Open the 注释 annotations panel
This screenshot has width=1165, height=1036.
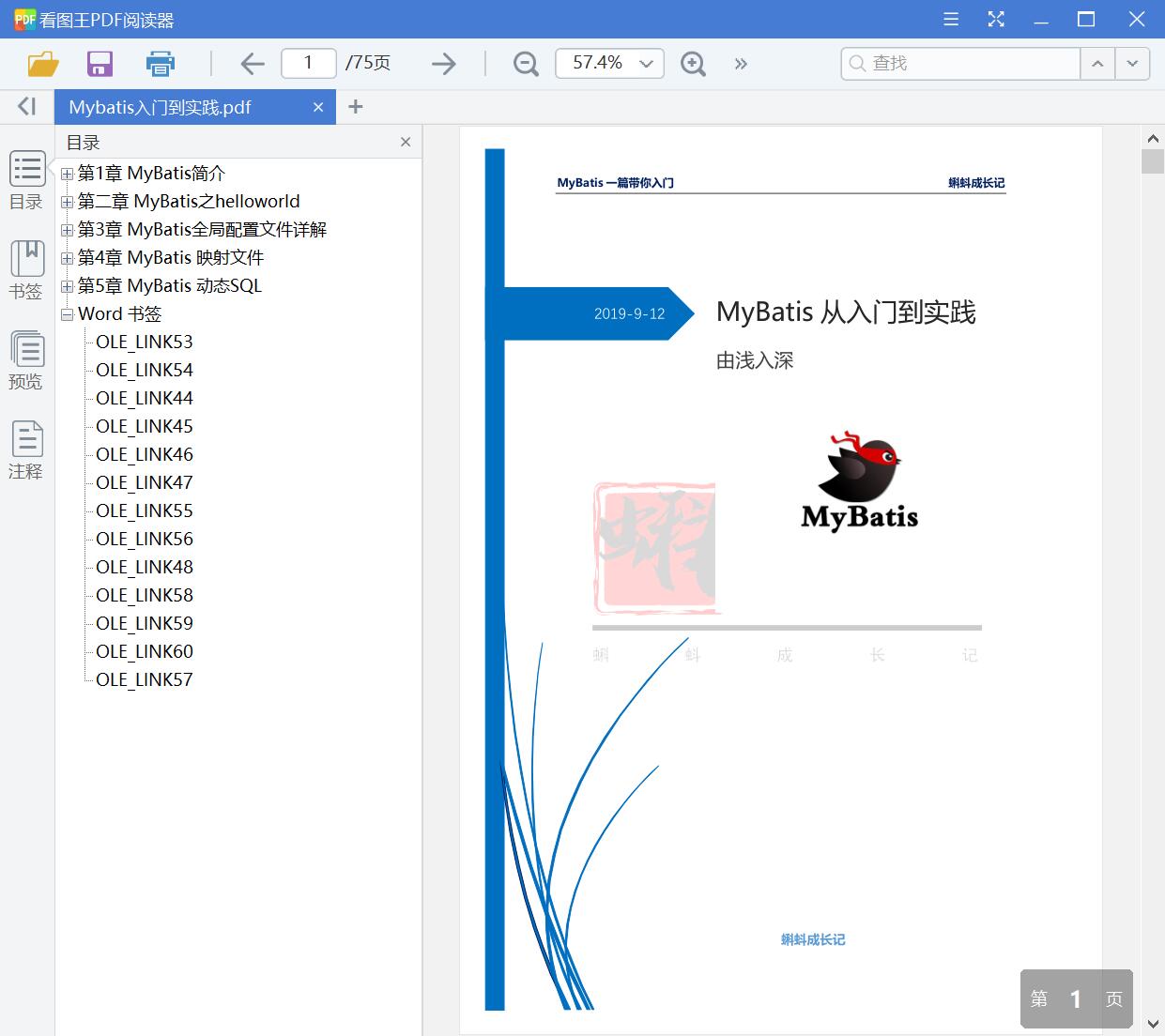click(x=26, y=451)
